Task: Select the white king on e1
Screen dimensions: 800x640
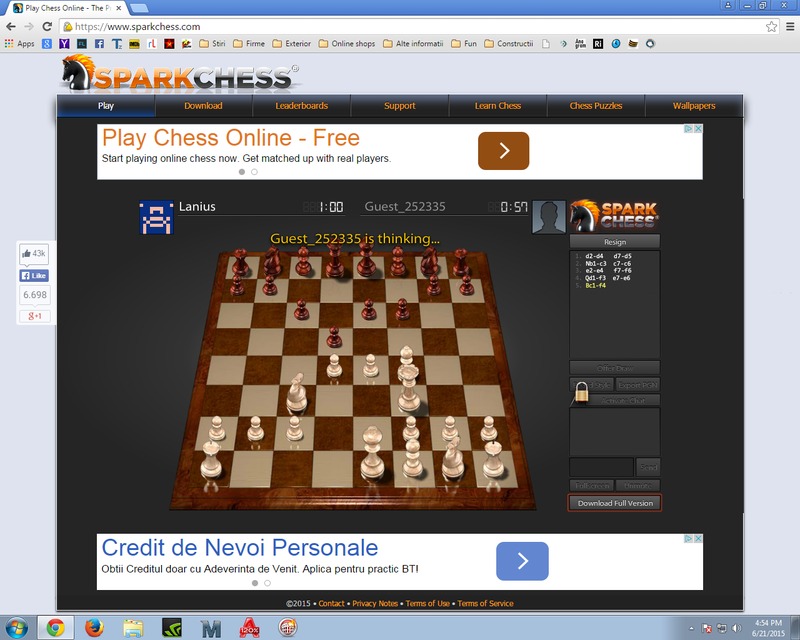Action: (x=373, y=453)
